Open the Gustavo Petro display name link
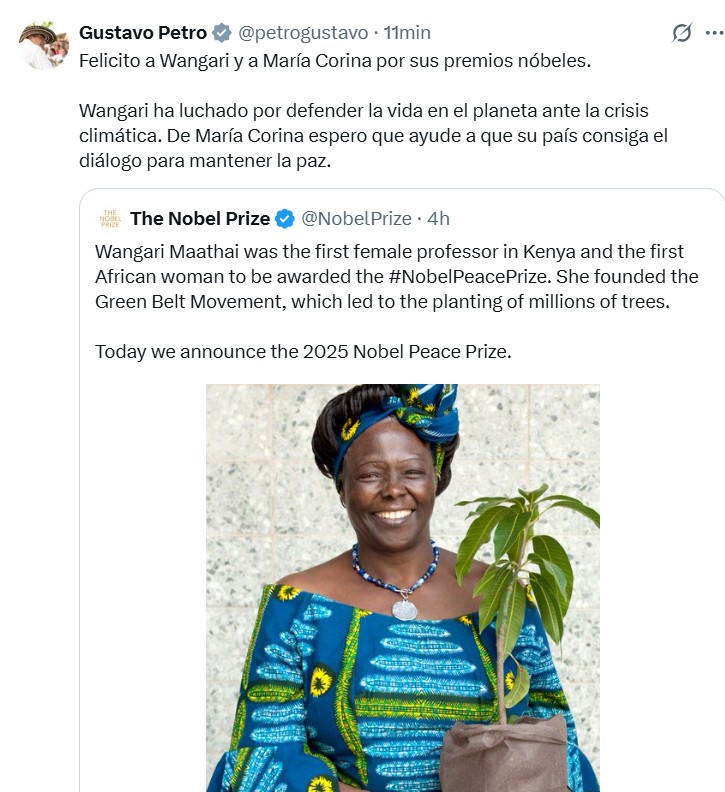Screen dimensions: 725x792 pos(143,33)
